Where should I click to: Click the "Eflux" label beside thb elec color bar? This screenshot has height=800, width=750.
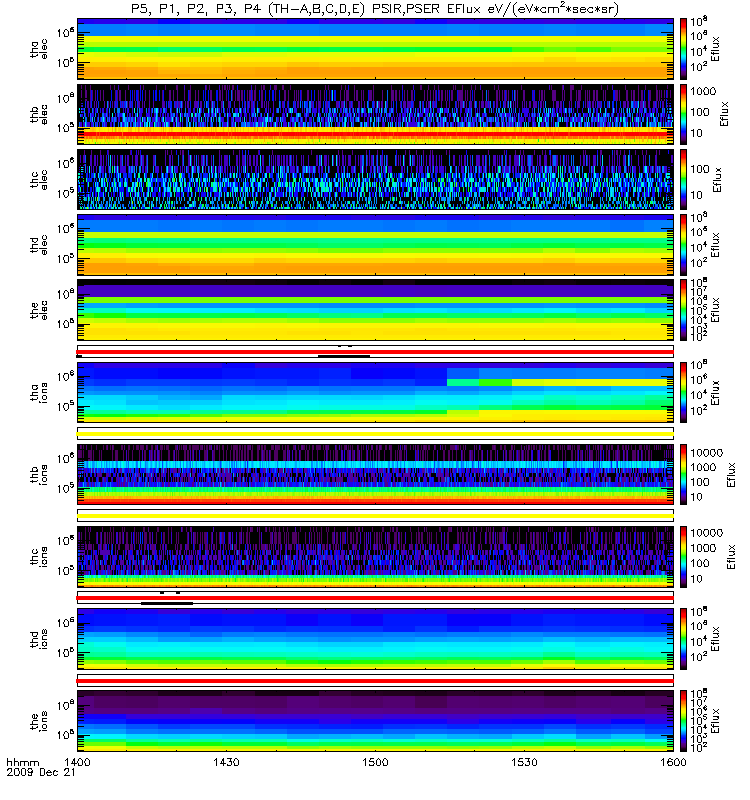click(724, 114)
